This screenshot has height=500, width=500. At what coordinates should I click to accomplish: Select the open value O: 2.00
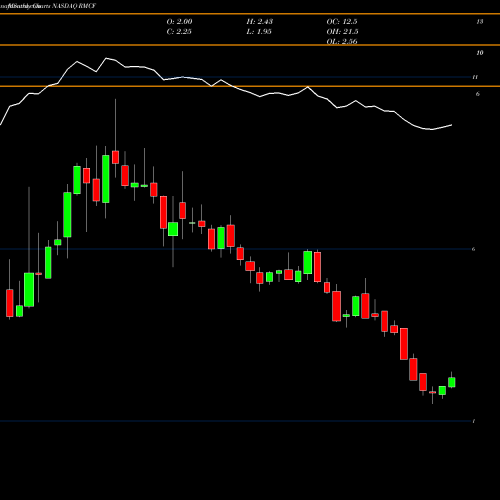pyautogui.click(x=179, y=21)
